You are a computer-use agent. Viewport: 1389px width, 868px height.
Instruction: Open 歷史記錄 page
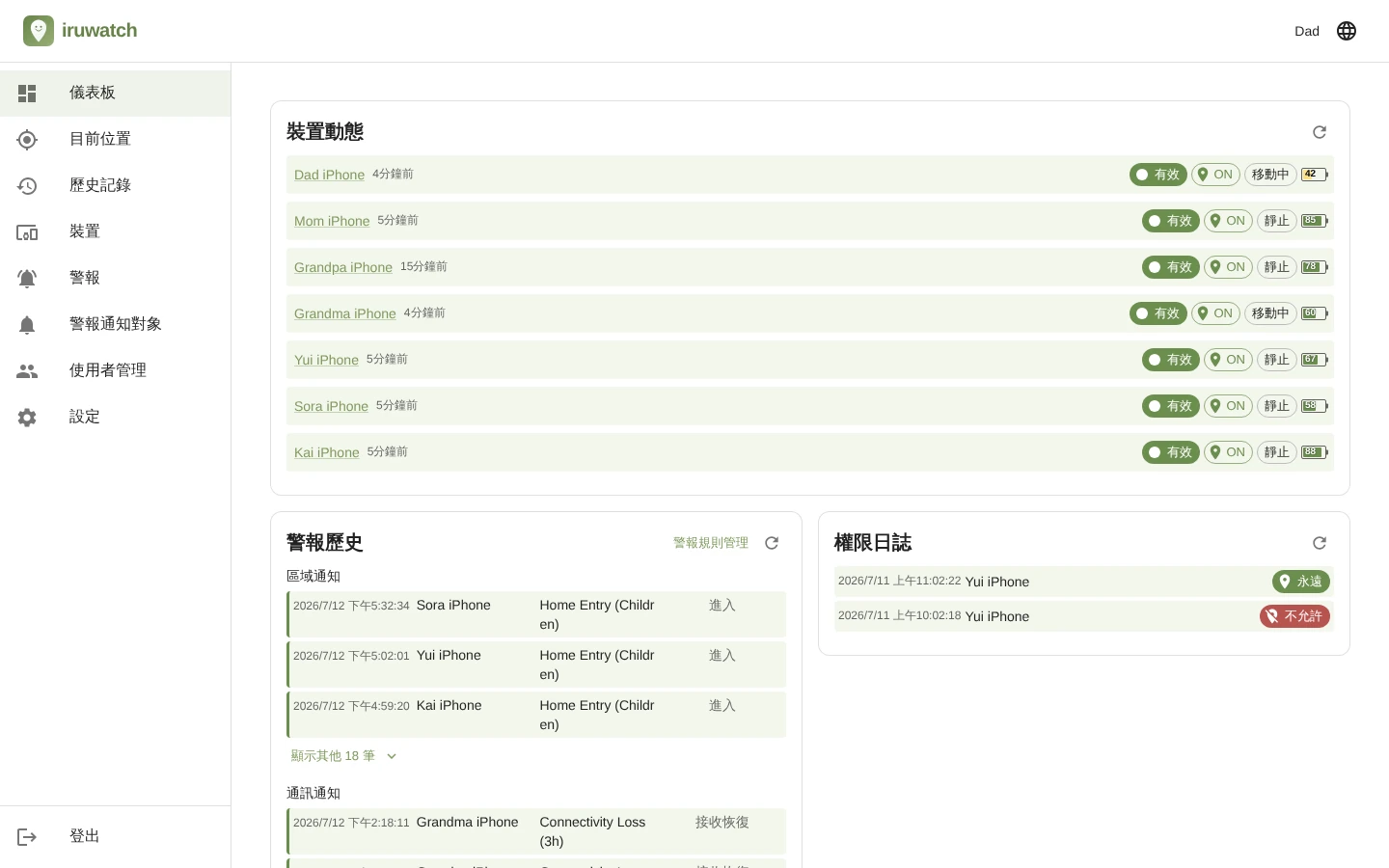[x=116, y=186]
